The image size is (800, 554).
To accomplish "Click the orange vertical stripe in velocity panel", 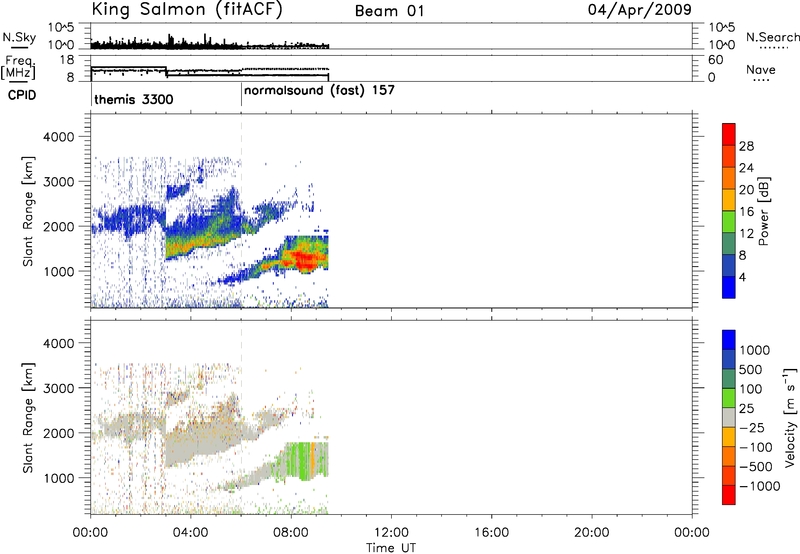I will [313, 459].
